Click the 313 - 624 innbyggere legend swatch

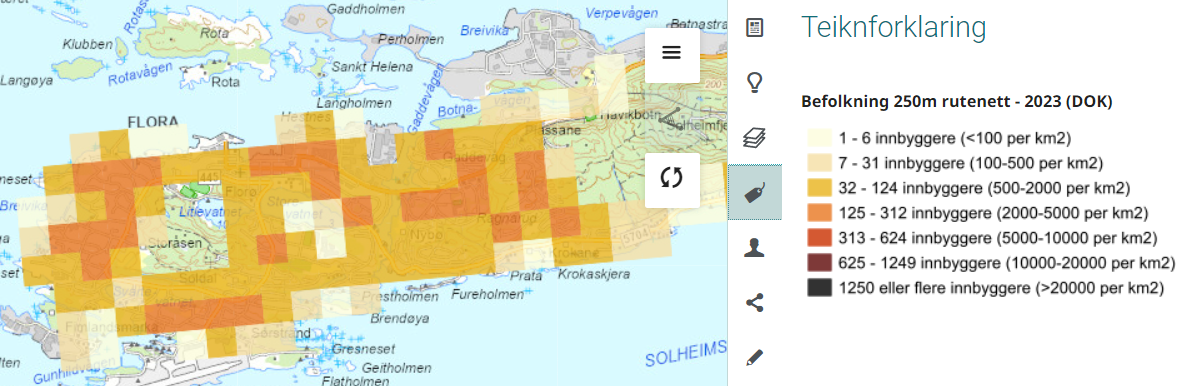820,239
